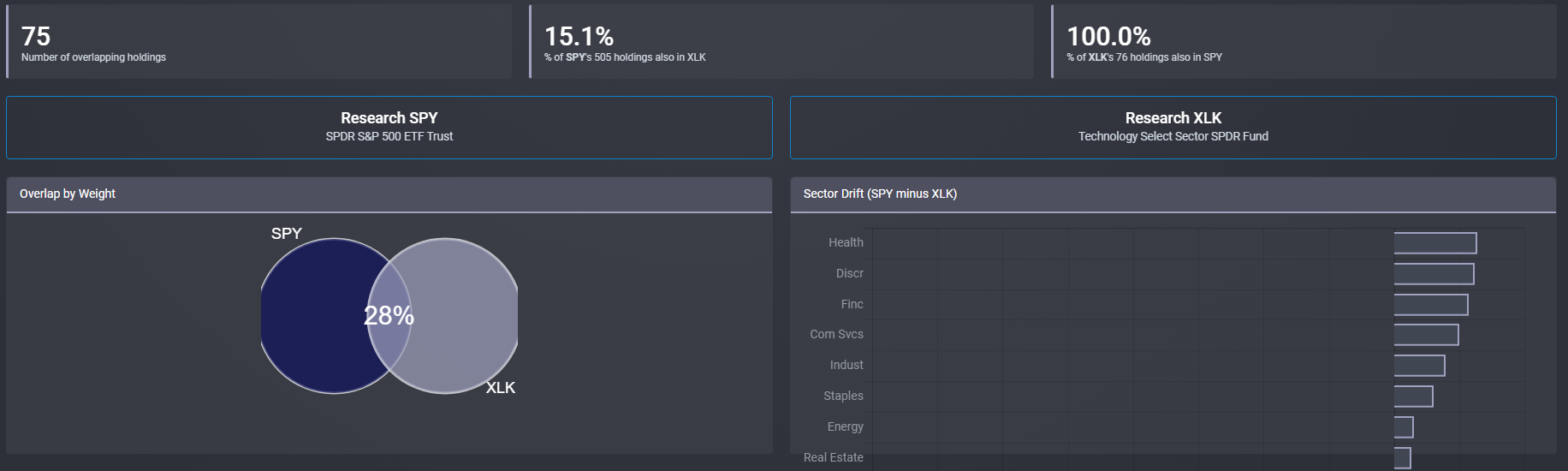
Task: Click the Real Estate axis label
Action: (833, 457)
